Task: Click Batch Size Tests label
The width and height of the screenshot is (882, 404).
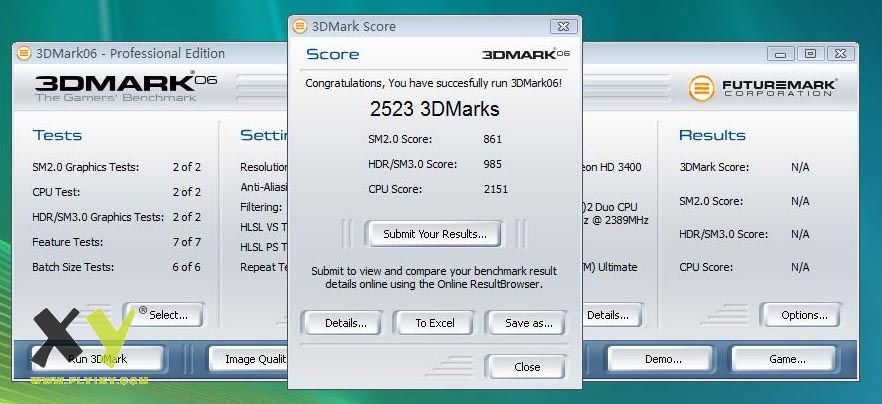Action: pyautogui.click(x=73, y=267)
